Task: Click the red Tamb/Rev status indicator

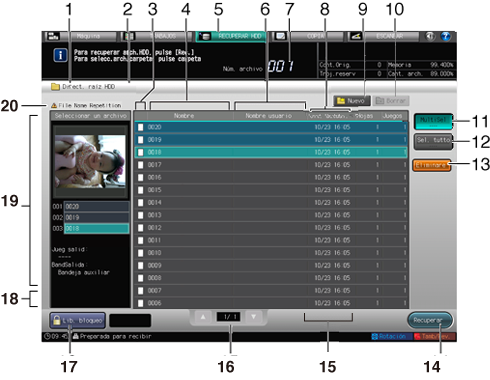Action: 435,336
